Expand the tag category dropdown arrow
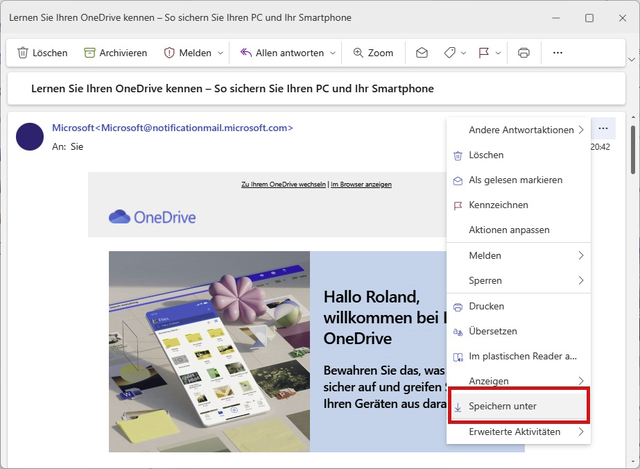This screenshot has height=469, width=640. [464, 53]
